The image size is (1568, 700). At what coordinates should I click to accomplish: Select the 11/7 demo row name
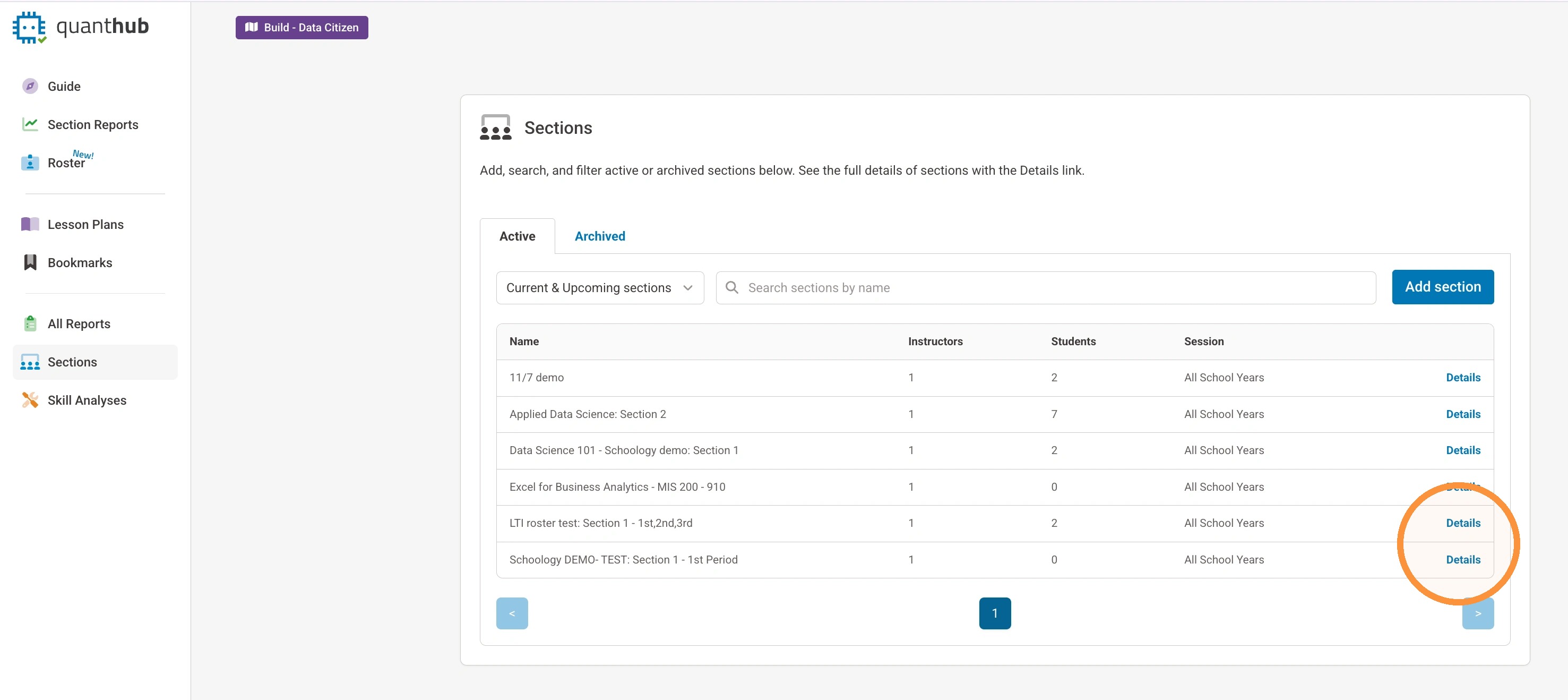(x=536, y=378)
